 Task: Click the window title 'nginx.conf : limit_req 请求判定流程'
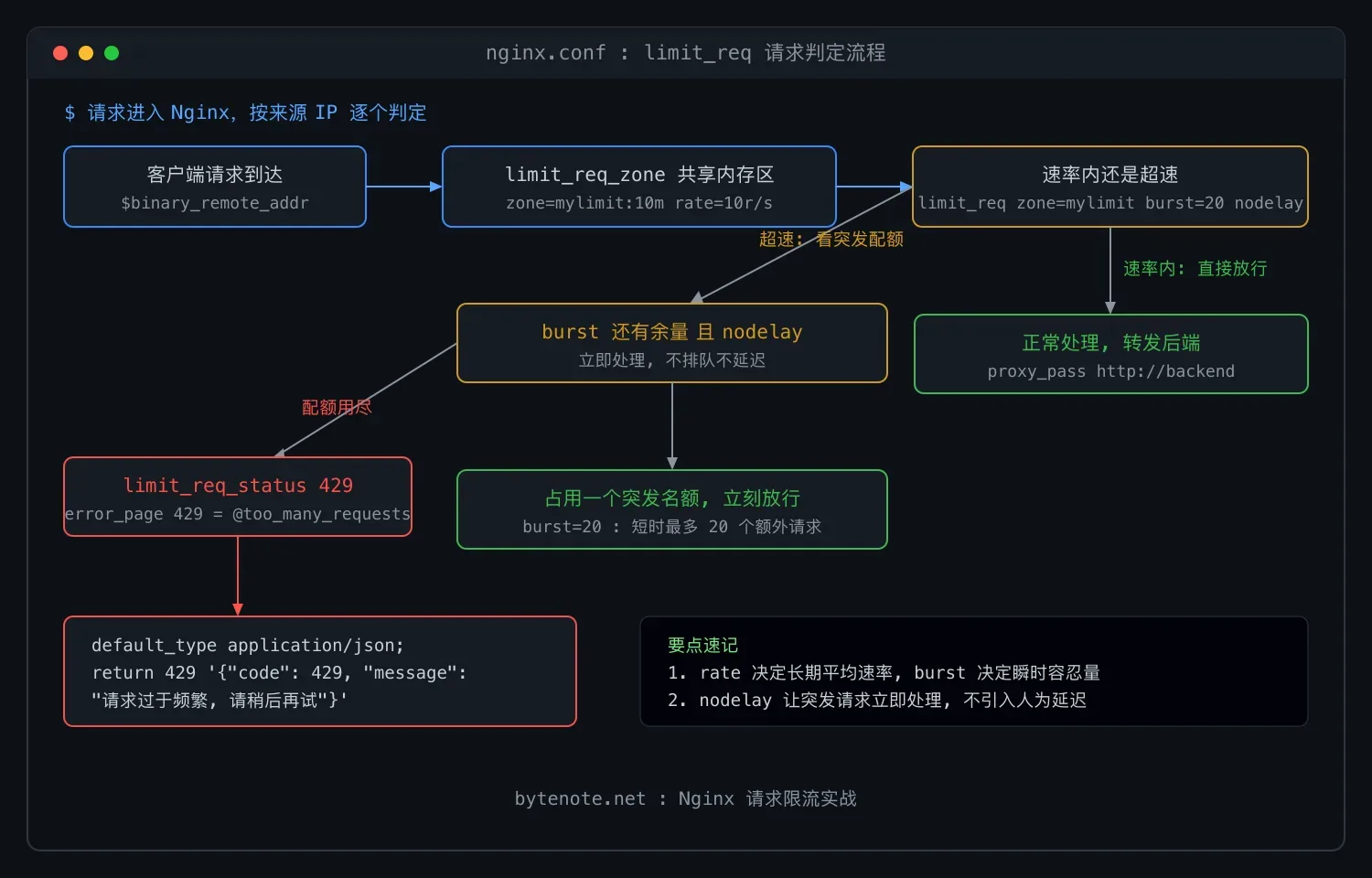pyautogui.click(x=686, y=53)
